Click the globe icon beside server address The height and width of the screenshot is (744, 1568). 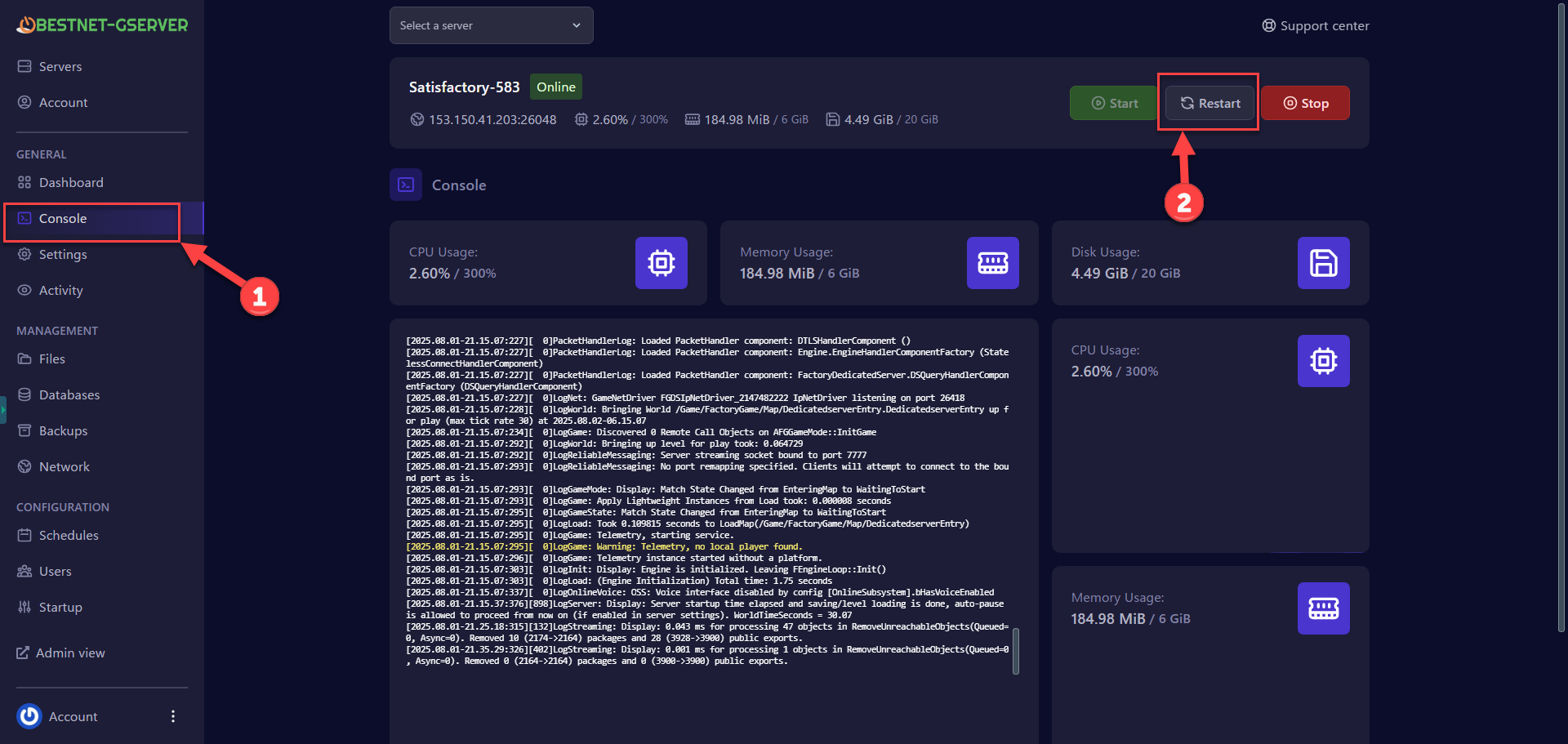pyautogui.click(x=417, y=119)
